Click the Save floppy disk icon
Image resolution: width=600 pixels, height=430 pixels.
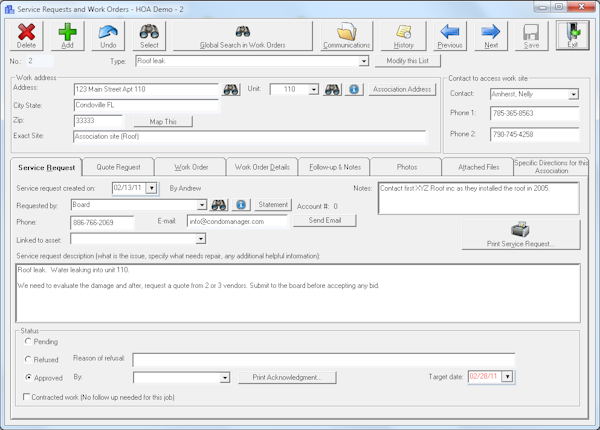pyautogui.click(x=531, y=35)
